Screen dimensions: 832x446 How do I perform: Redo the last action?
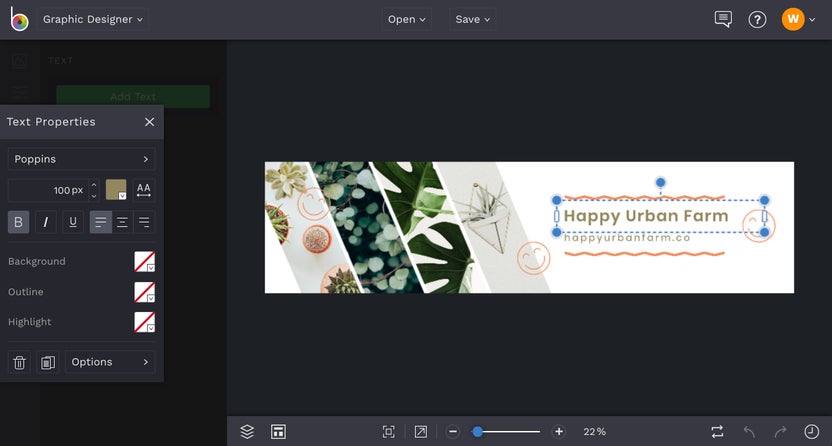pos(780,432)
